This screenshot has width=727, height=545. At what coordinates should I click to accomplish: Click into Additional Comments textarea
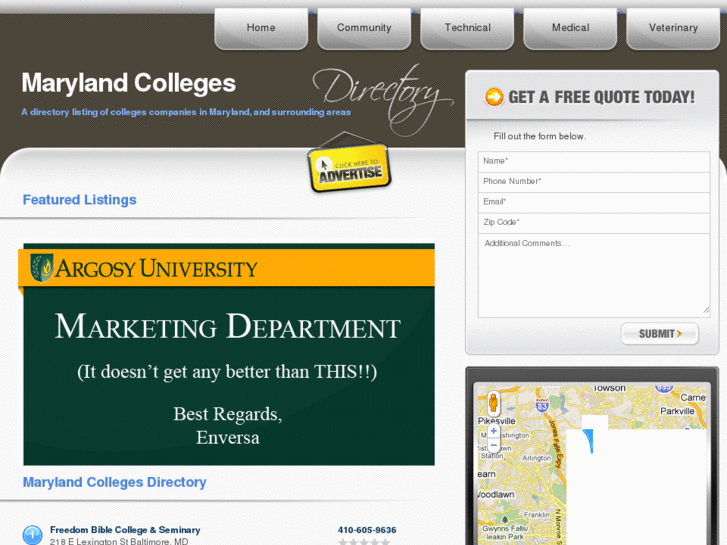593,275
